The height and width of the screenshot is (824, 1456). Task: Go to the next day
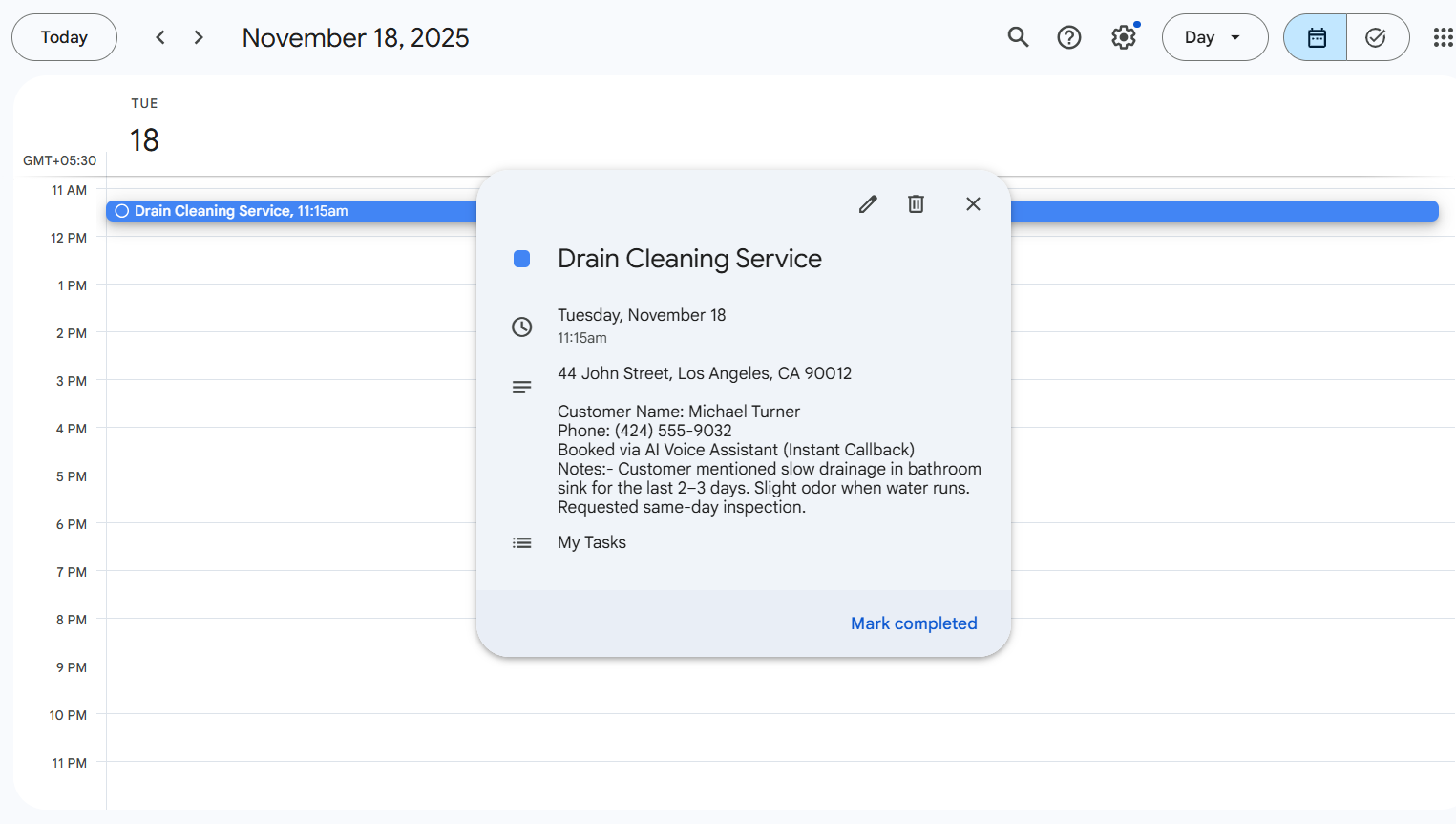[x=199, y=37]
